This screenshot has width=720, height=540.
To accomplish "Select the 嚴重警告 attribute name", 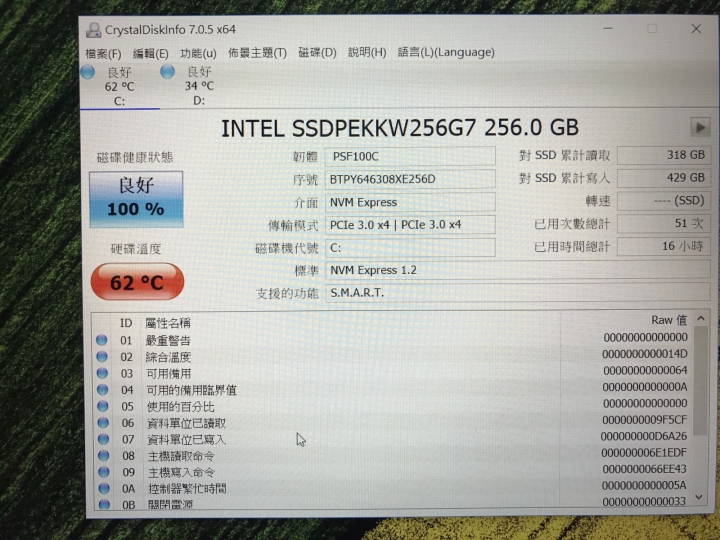I will 168,340.
